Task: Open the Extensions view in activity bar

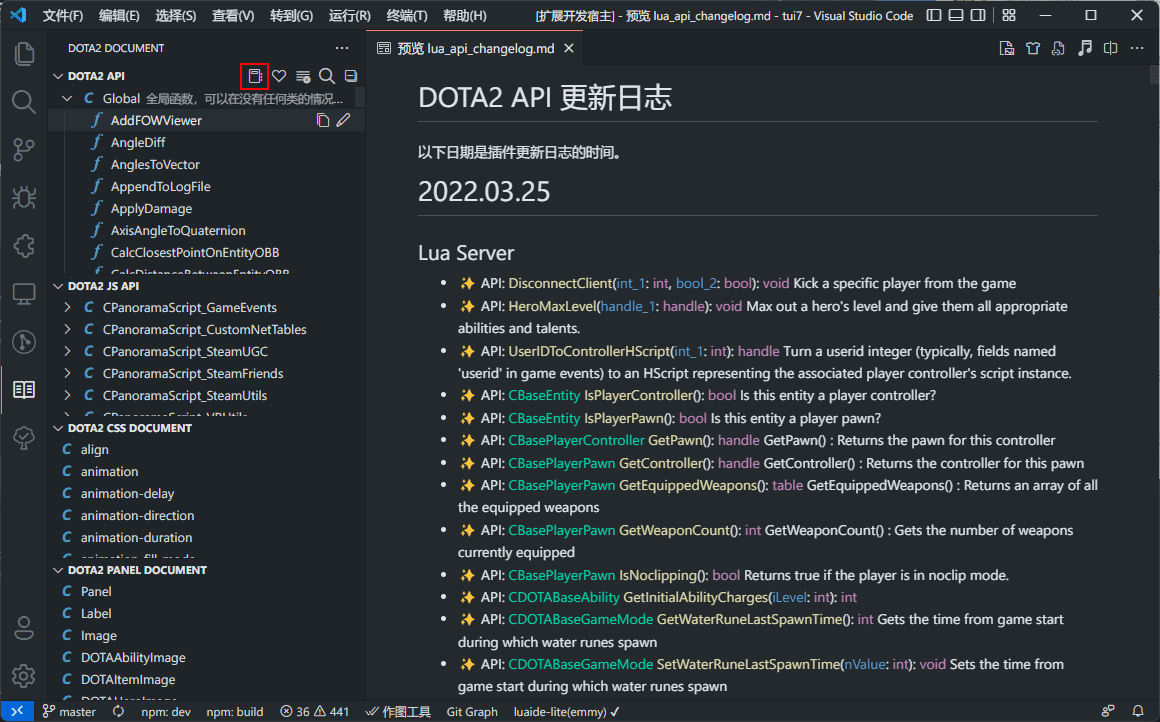Action: click(x=24, y=246)
